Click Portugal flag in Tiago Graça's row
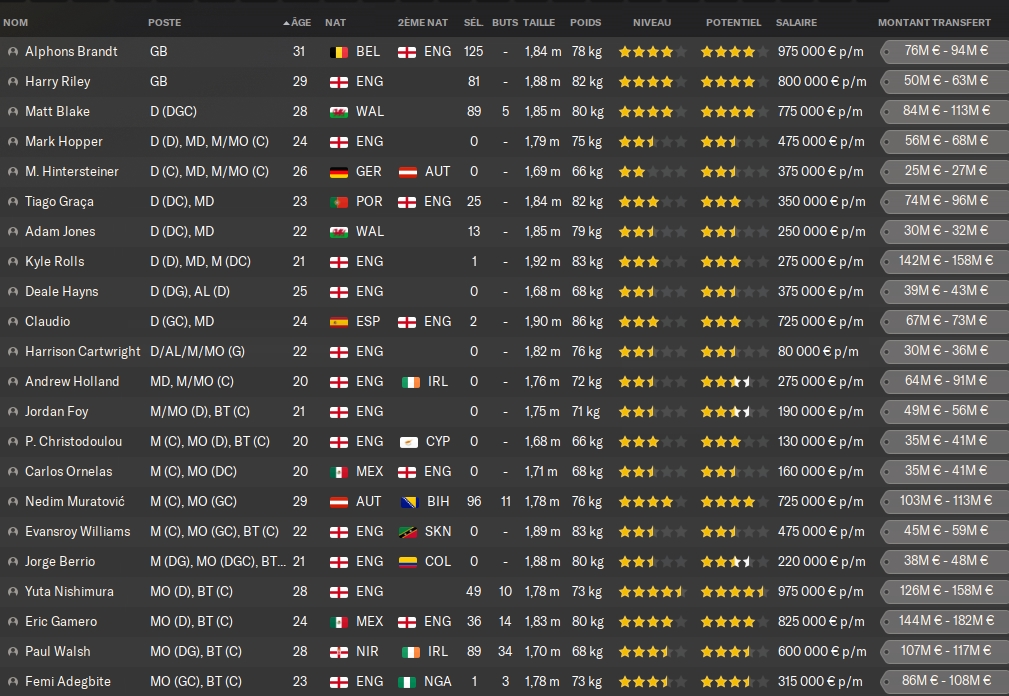This screenshot has width=1009, height=696. coord(338,202)
